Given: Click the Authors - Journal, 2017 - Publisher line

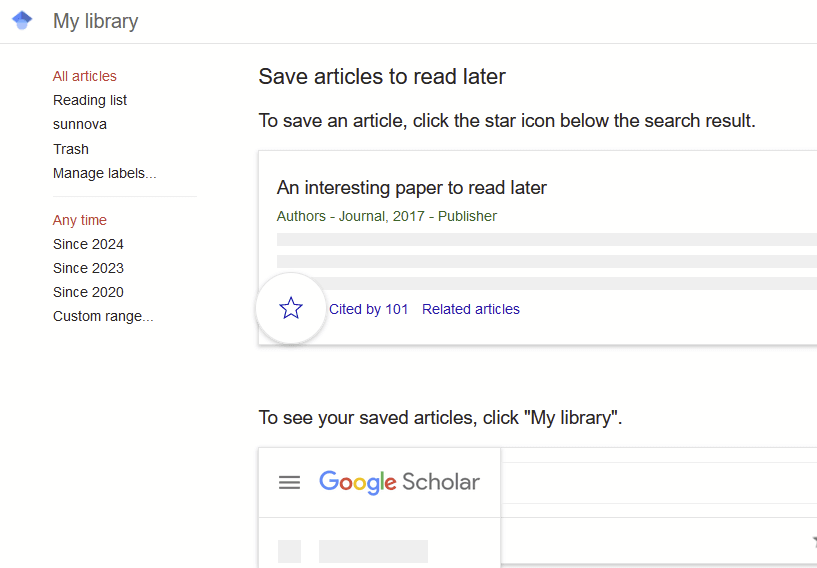Looking at the screenshot, I should (387, 216).
